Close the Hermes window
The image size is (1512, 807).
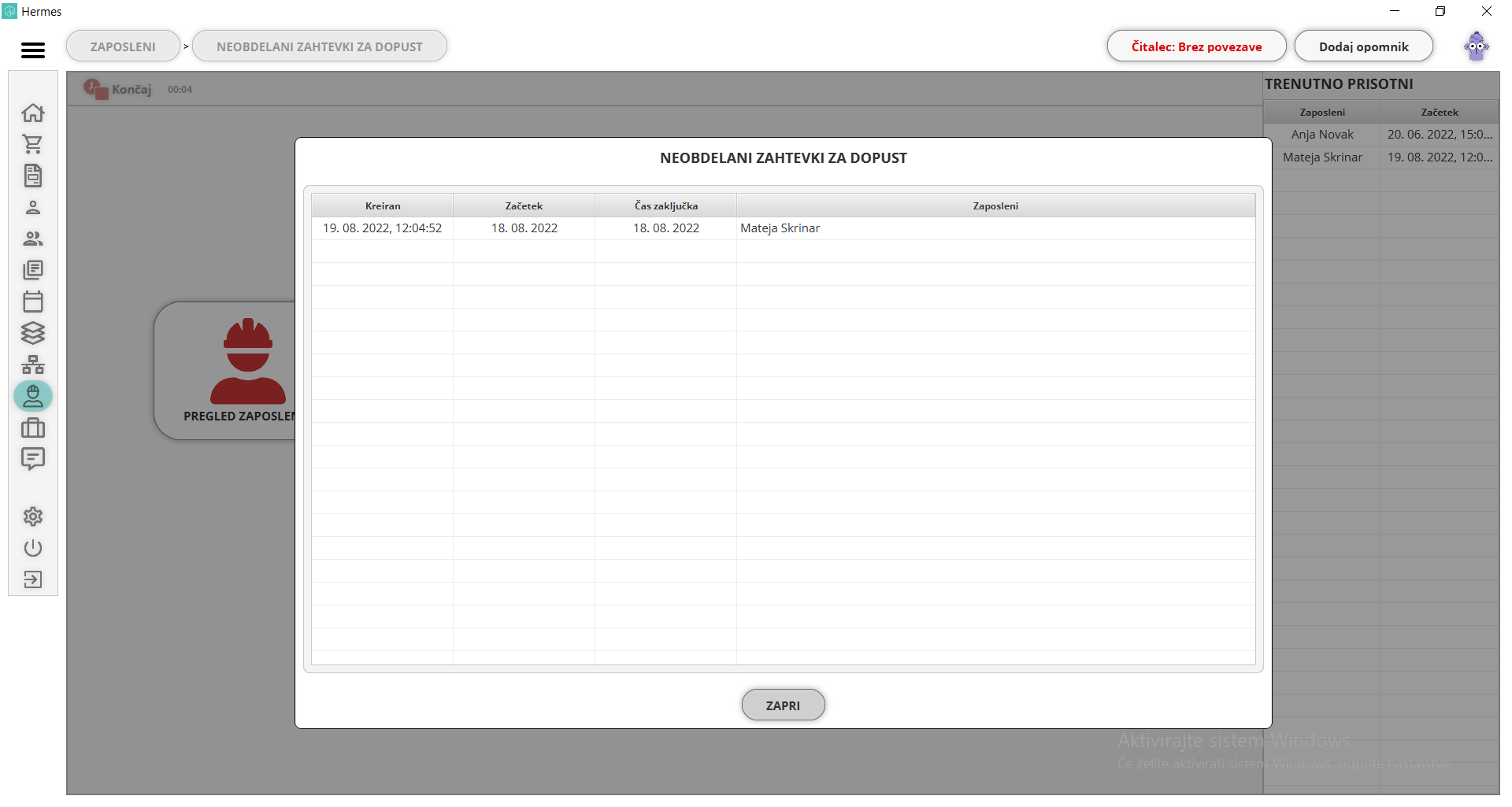point(1487,11)
